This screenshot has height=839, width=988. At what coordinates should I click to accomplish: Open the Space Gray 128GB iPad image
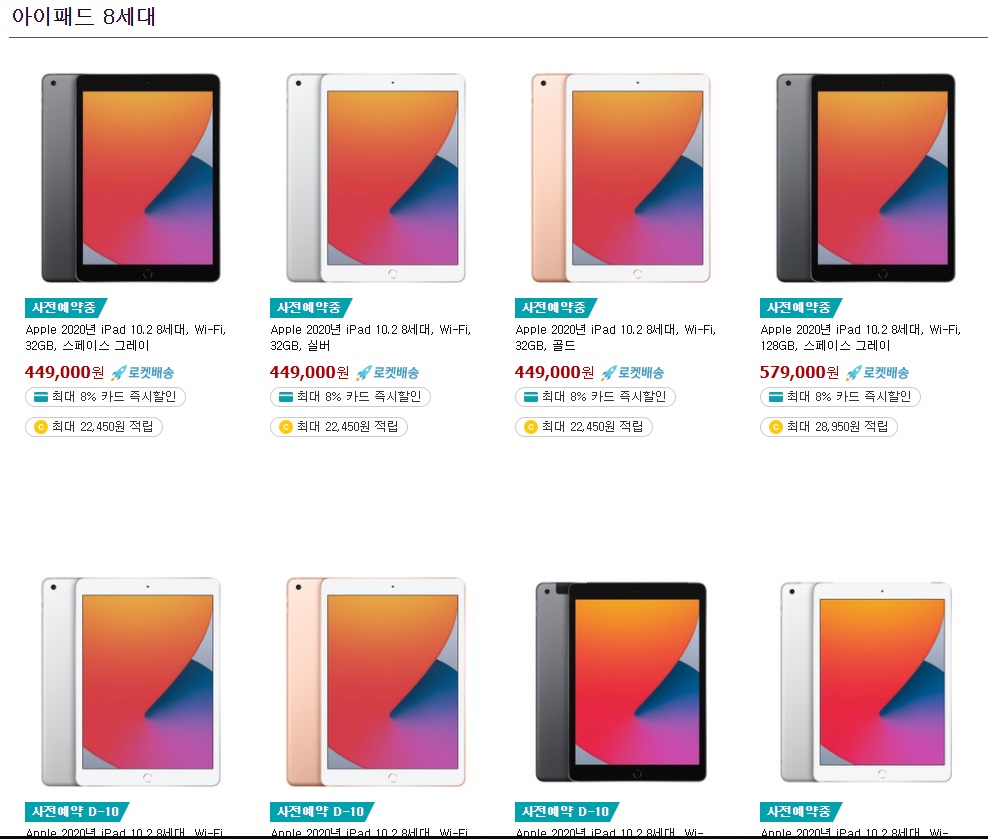click(866, 178)
